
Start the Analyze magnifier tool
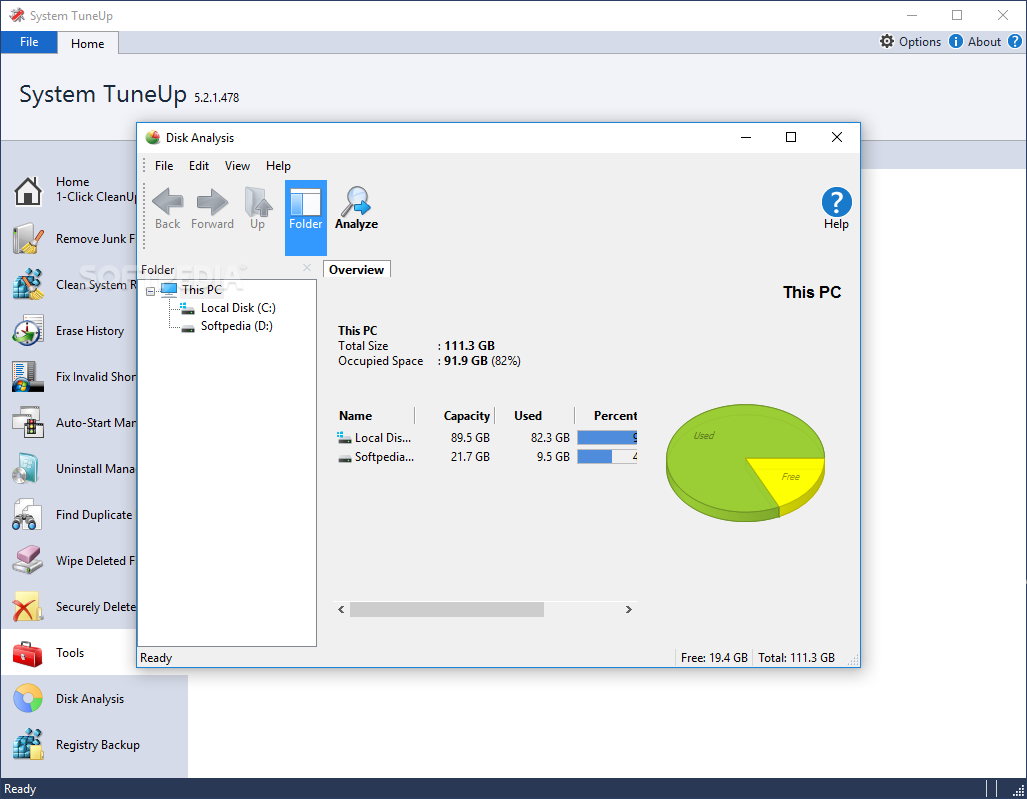pyautogui.click(x=356, y=209)
